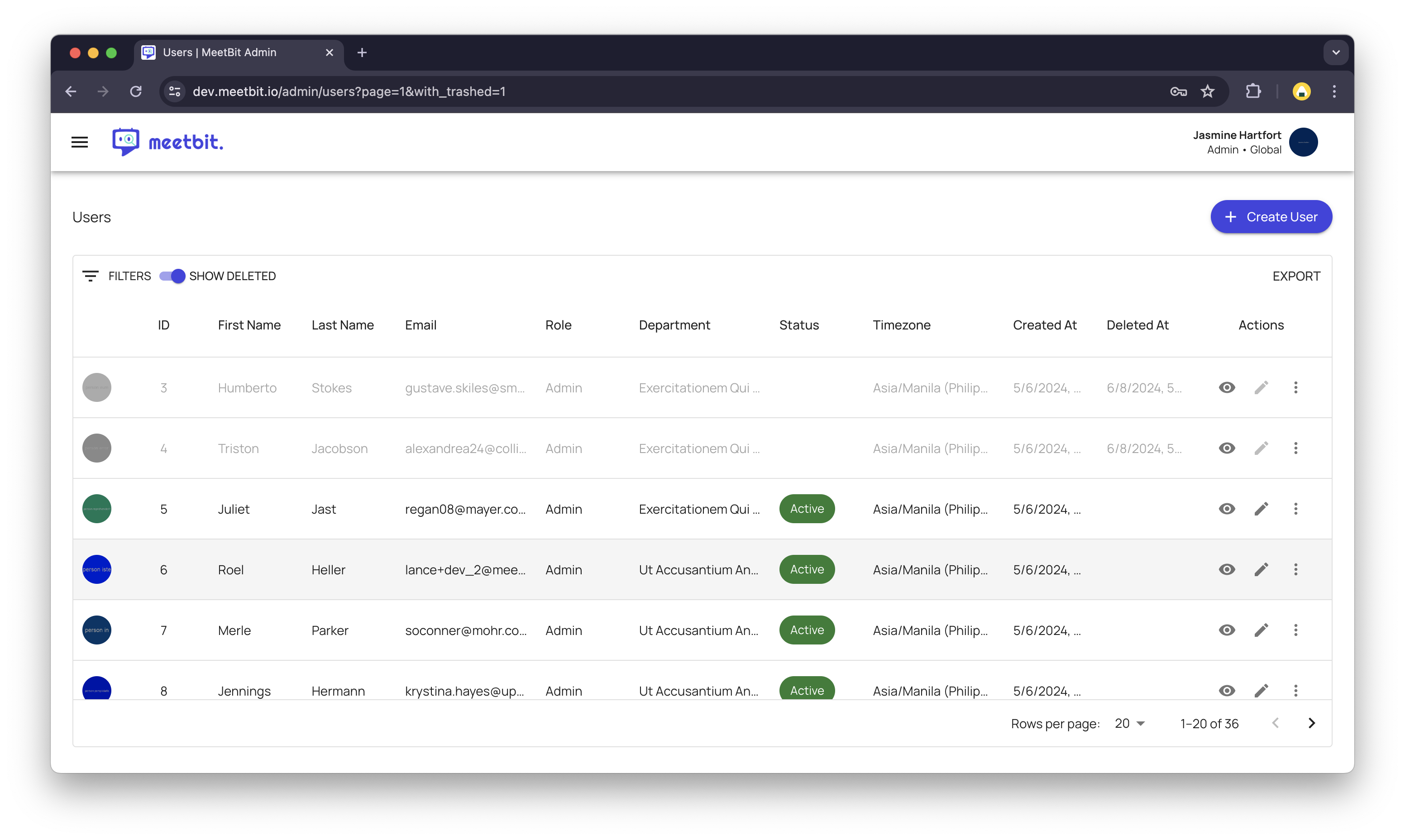Bookmark page with star icon
This screenshot has width=1405, height=840.
tap(1208, 92)
